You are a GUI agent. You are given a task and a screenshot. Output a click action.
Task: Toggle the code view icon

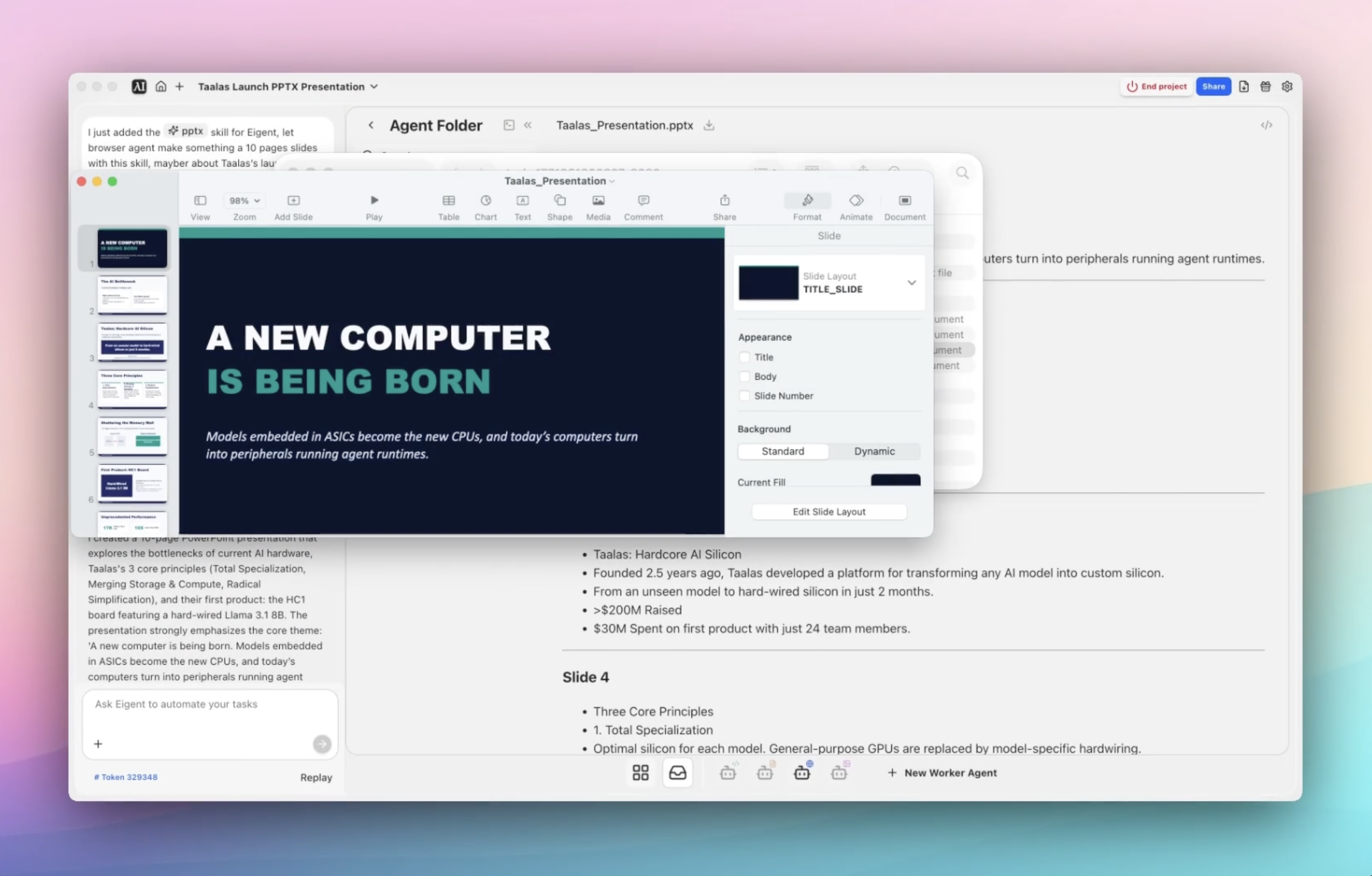[1266, 125]
